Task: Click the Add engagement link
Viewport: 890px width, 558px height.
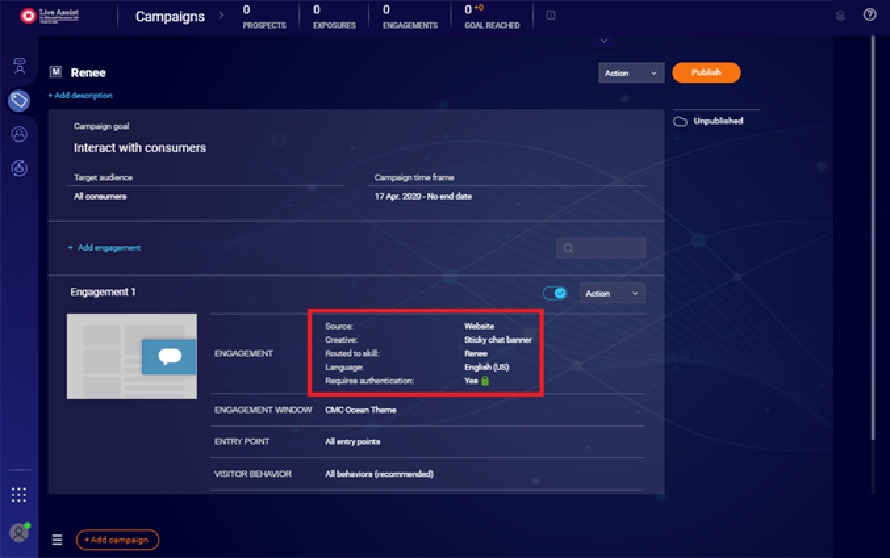Action: [105, 247]
